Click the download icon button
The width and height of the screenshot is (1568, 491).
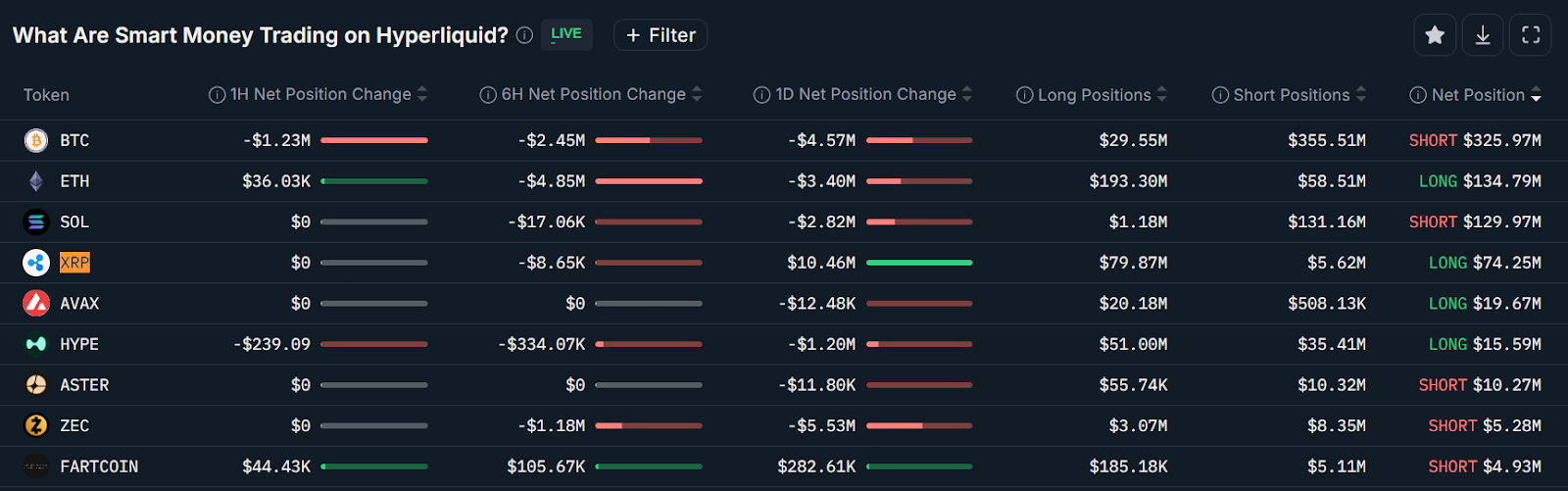(1483, 35)
